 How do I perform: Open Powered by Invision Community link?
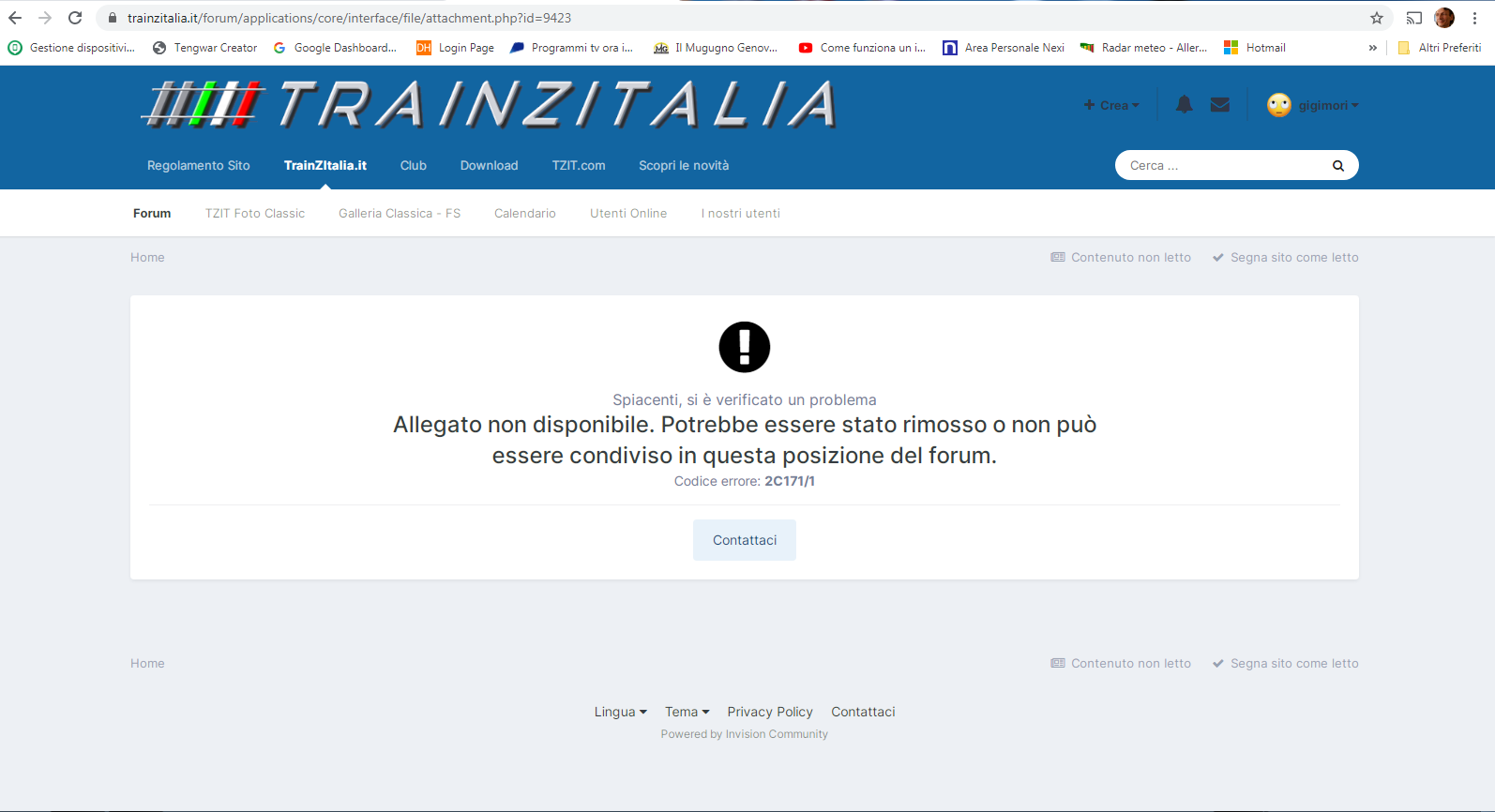(745, 734)
